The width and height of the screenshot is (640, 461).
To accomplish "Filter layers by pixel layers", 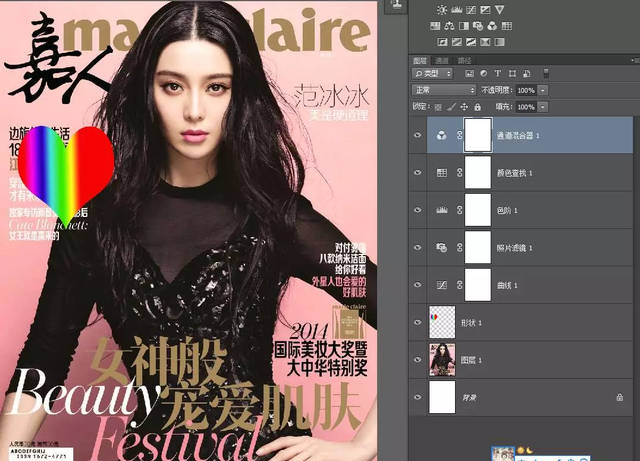I will click(469, 73).
